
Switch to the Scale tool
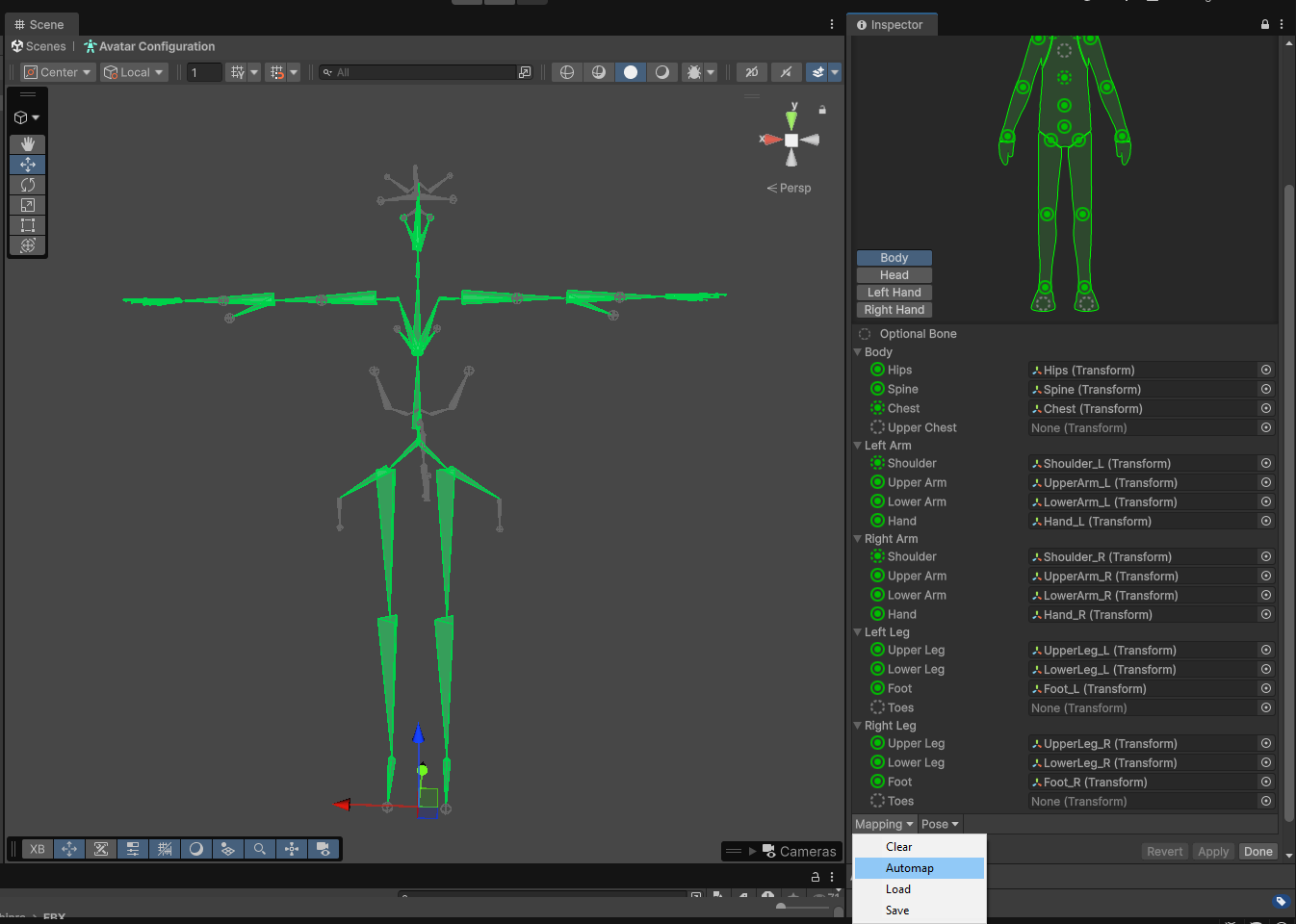click(27, 204)
